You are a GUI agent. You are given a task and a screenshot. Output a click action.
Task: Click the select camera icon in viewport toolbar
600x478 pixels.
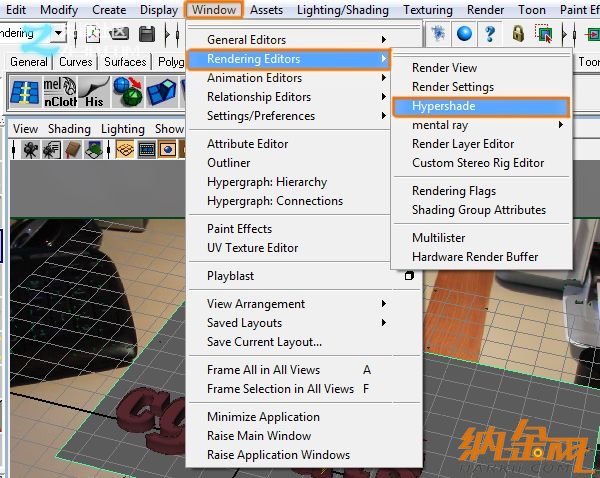[31, 150]
